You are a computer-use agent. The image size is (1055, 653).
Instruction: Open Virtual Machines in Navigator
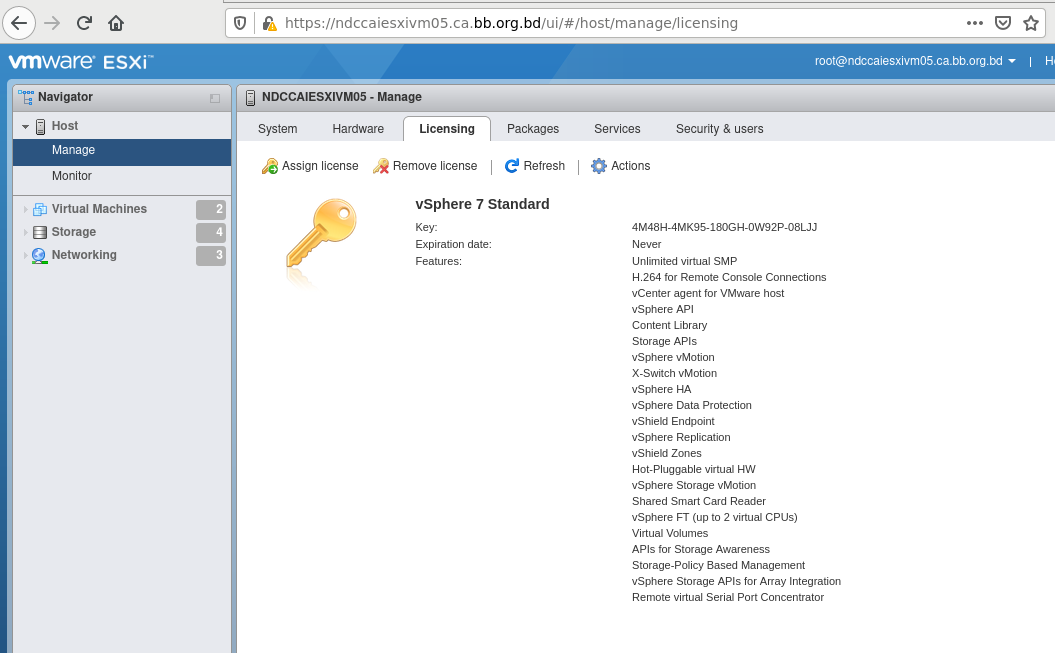(x=99, y=208)
